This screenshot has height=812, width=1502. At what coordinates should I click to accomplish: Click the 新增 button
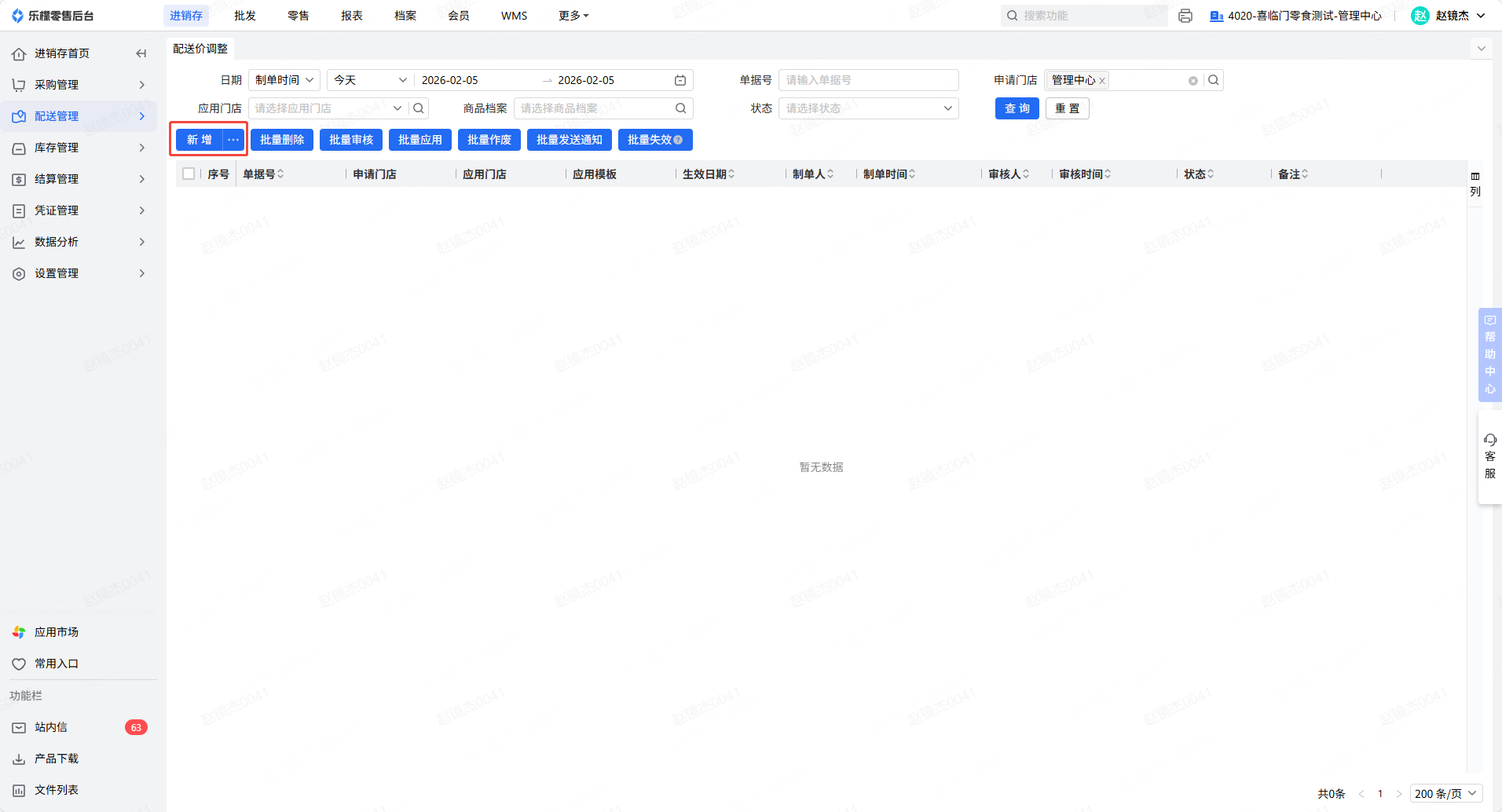pyautogui.click(x=200, y=140)
